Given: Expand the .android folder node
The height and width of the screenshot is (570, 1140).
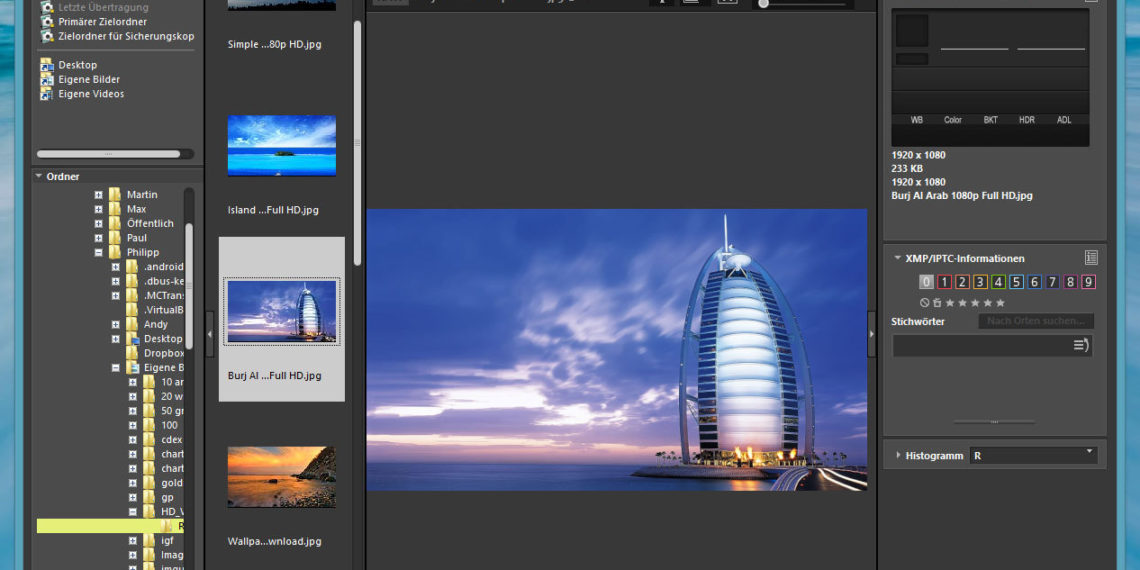Looking at the screenshot, I should tap(116, 267).
